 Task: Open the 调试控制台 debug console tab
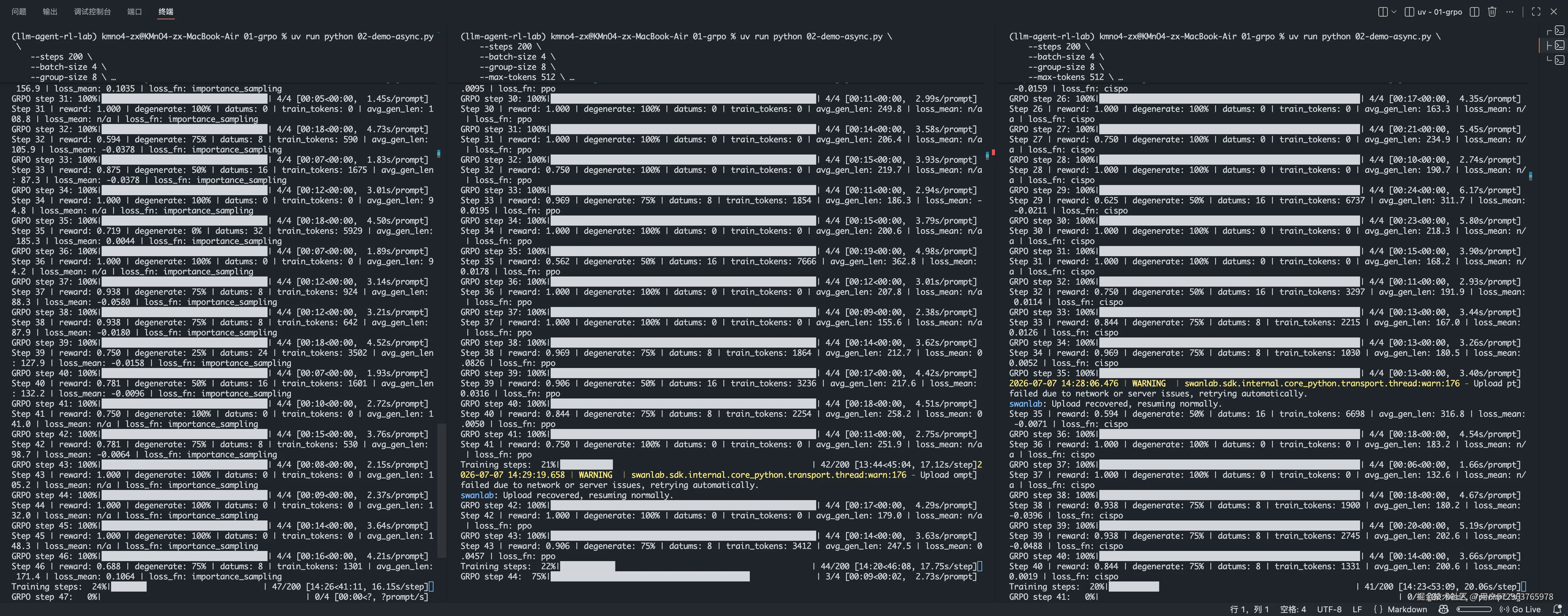pyautogui.click(x=92, y=12)
